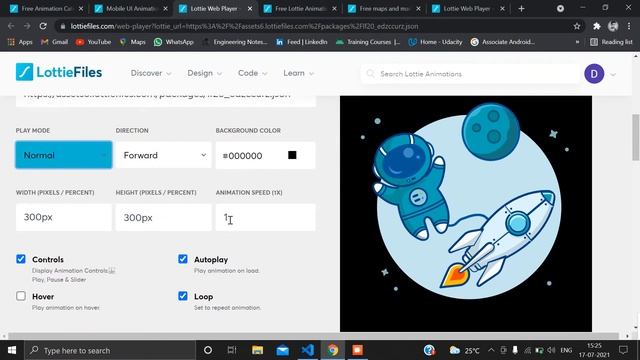The height and width of the screenshot is (360, 640).
Task: Open File Explorer from the taskbar
Action: tap(258, 350)
